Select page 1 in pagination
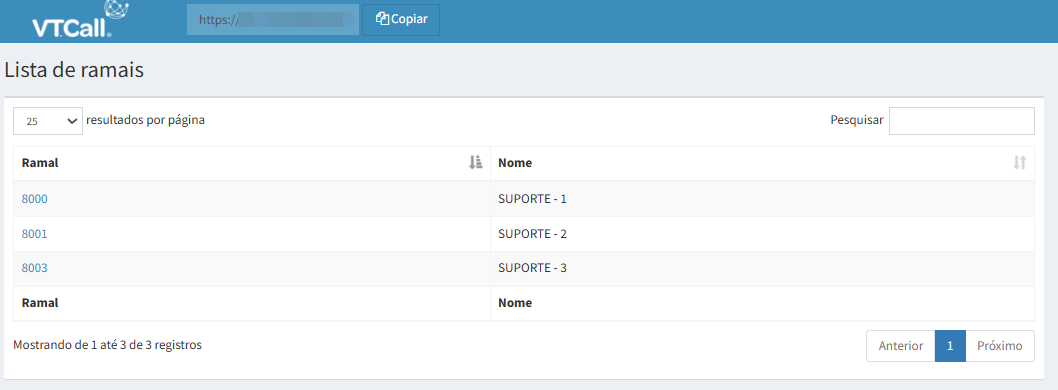Image resolution: width=1058 pixels, height=390 pixels. coord(950,345)
